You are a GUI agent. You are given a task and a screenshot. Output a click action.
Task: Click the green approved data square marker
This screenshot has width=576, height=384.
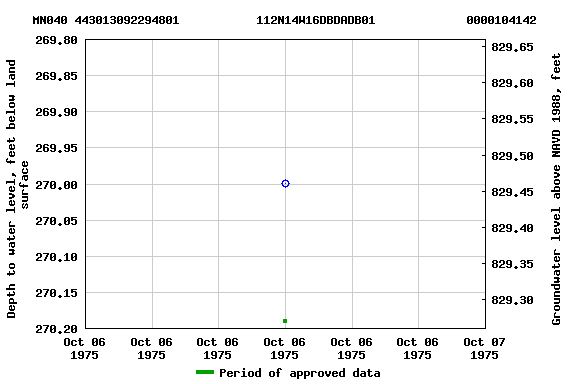coord(285,321)
